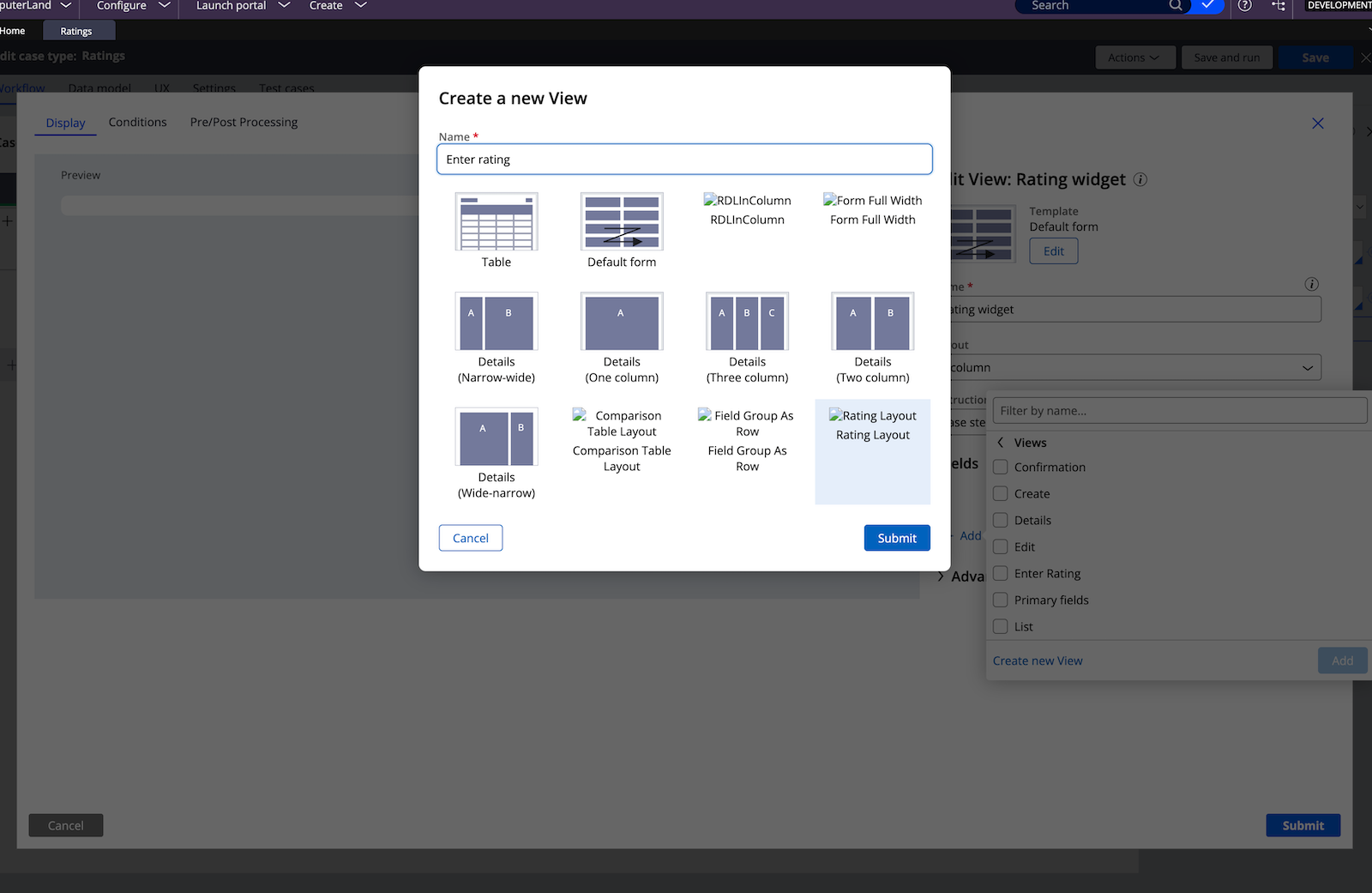The height and width of the screenshot is (893, 1372).
Task: Open the Actions dropdown
Action: [1134, 57]
